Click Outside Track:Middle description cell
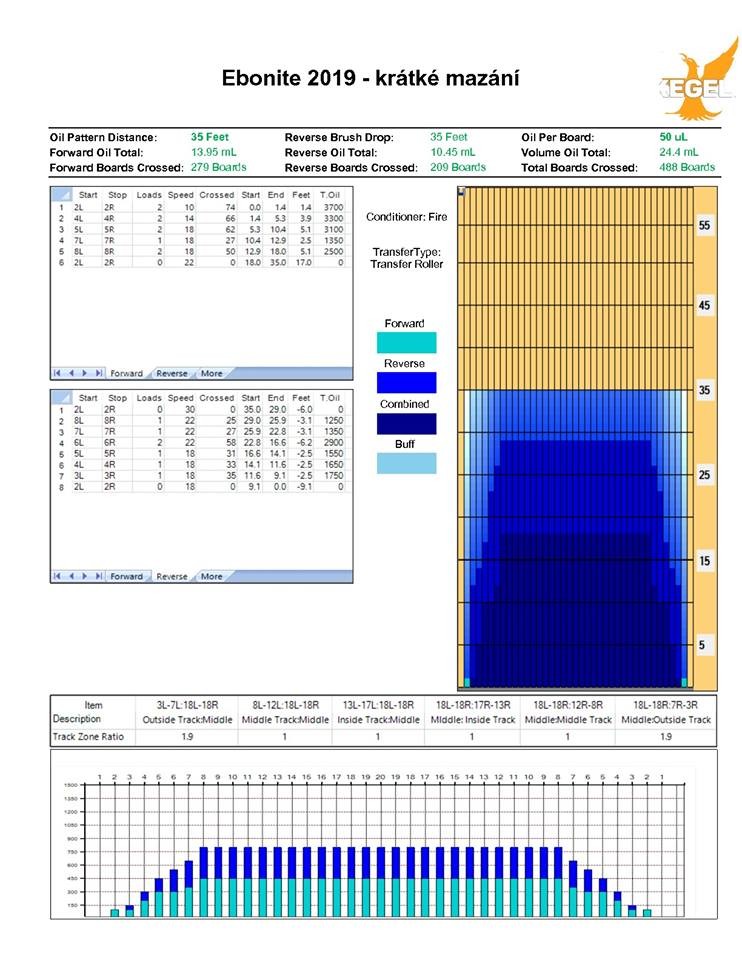 click(187, 720)
